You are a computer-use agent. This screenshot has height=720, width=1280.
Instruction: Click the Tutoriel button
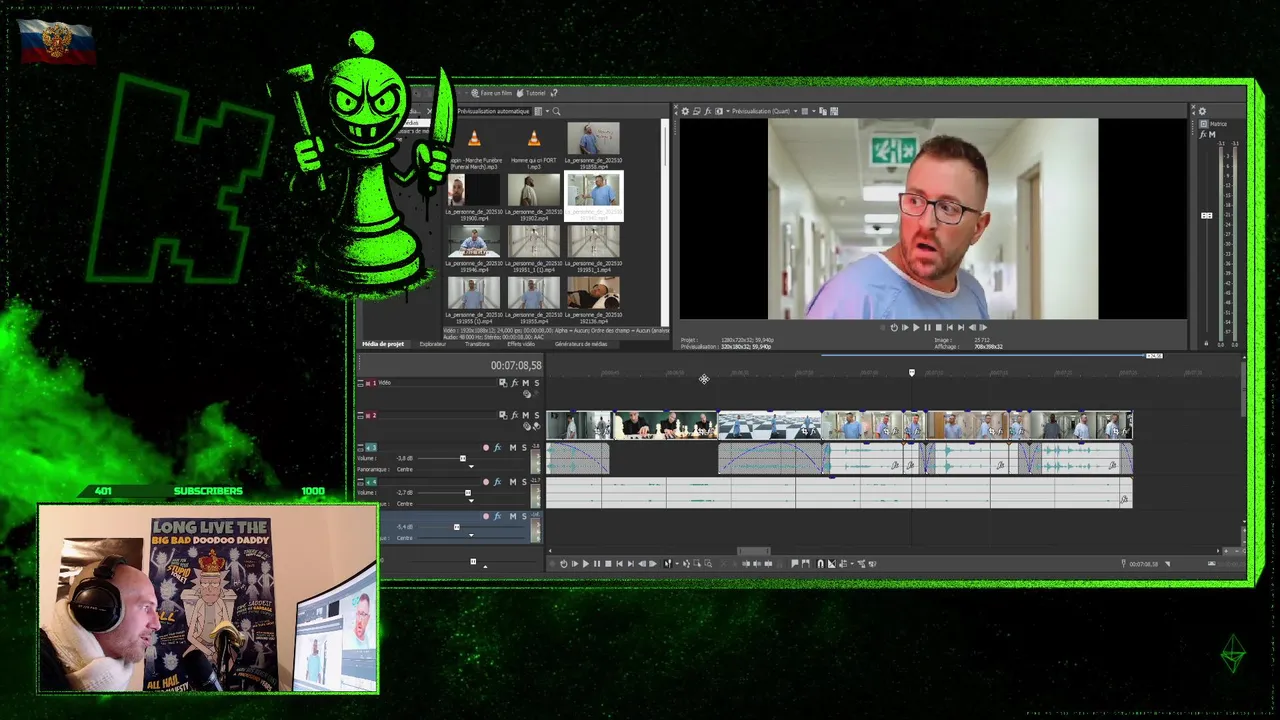tap(531, 93)
